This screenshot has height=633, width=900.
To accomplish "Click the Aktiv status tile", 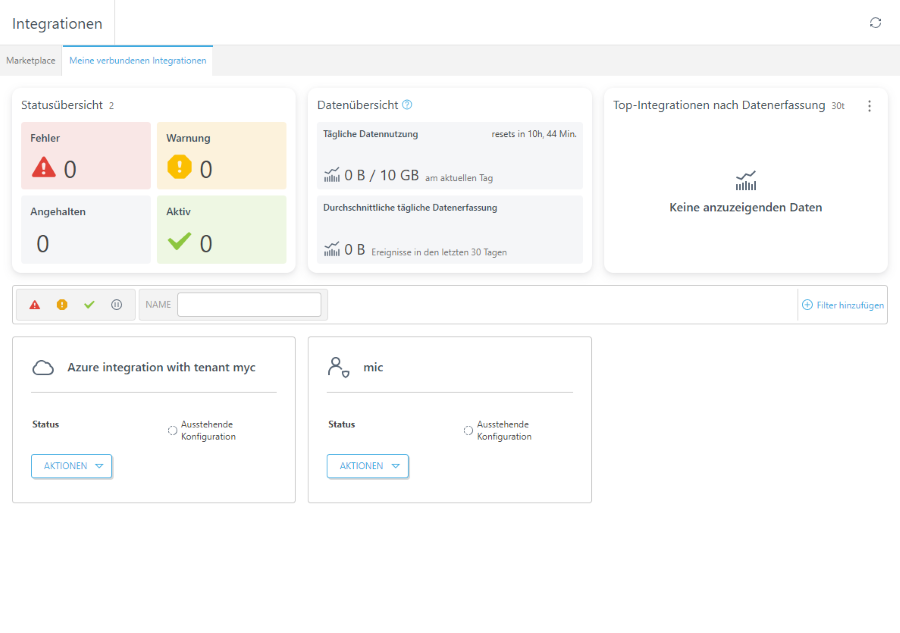I will (x=222, y=230).
